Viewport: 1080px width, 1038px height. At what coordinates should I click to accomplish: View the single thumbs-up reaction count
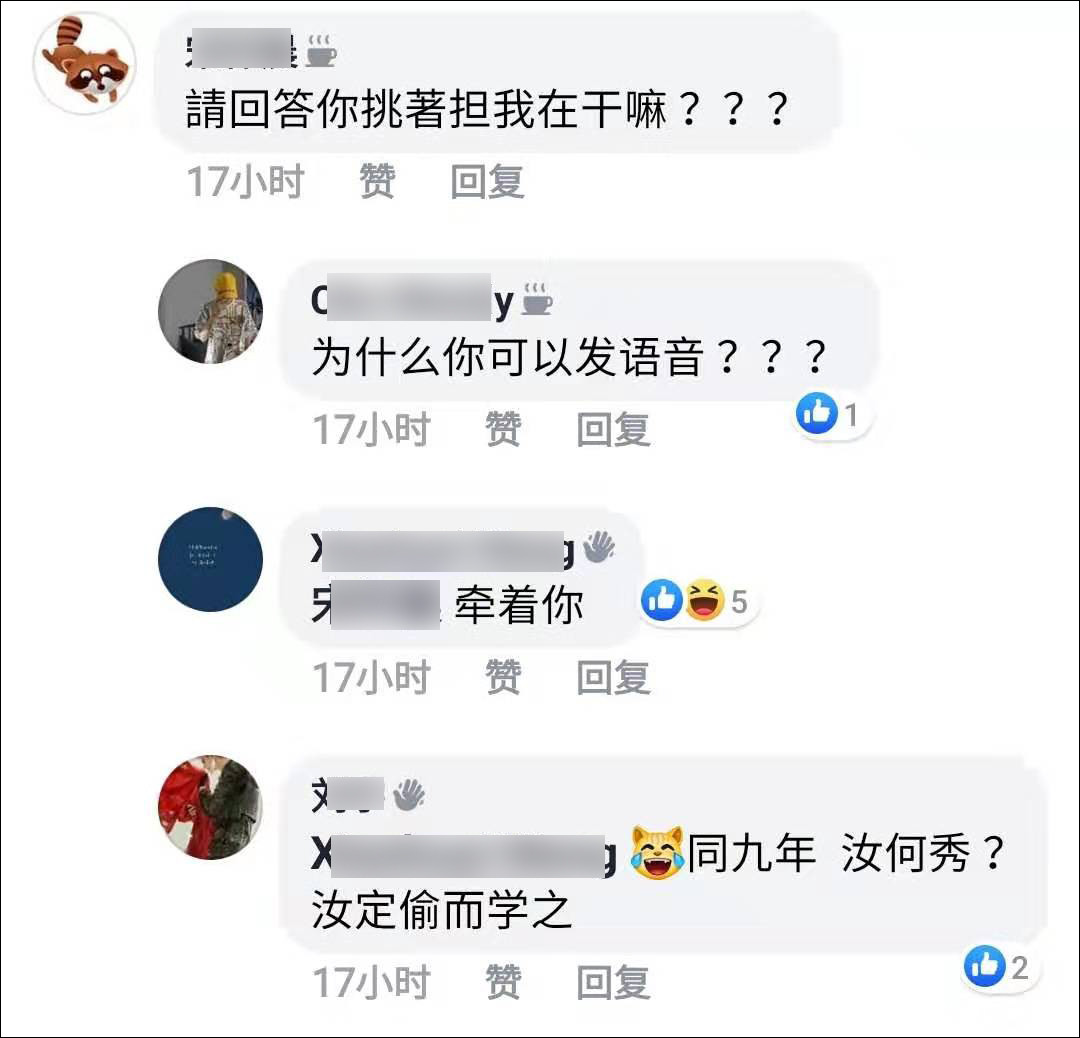pos(831,414)
